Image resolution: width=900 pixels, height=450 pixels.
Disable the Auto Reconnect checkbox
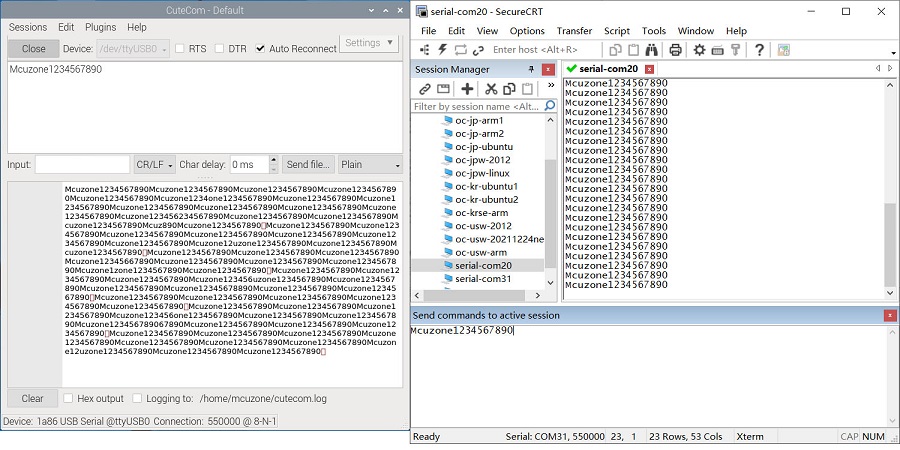pos(261,49)
